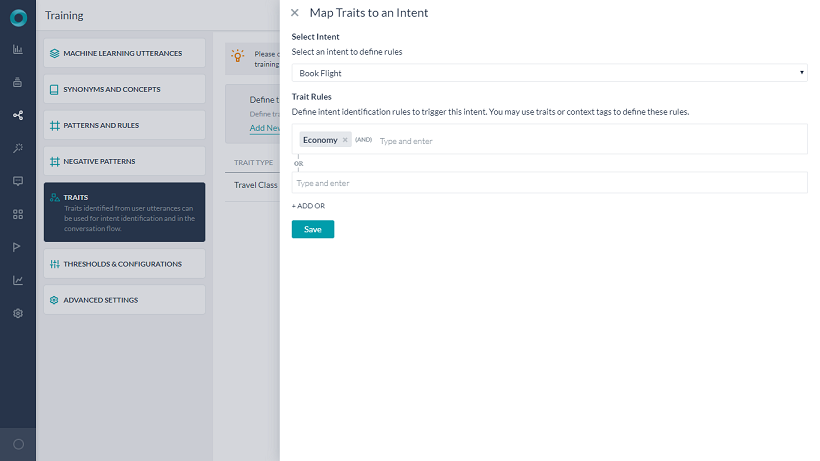820x461 pixels.
Task: Open Synonyms and Concepts section
Action: (x=124, y=89)
